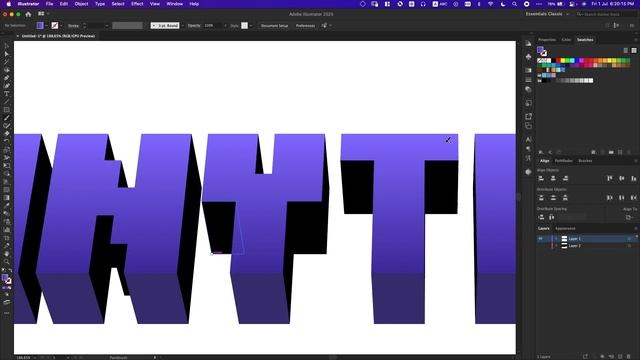
Task: Switch Swatches panel to thumbnail view
Action: coord(634,50)
